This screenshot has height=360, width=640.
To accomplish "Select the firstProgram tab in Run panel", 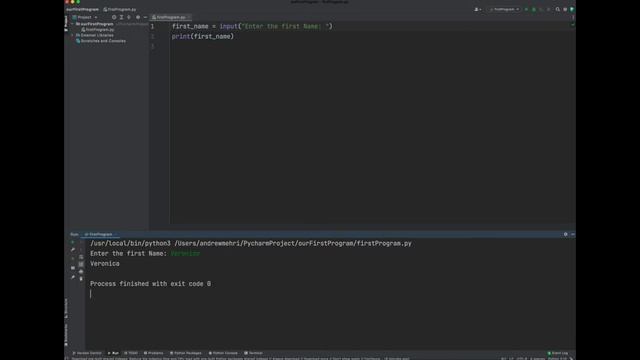I will coord(100,234).
